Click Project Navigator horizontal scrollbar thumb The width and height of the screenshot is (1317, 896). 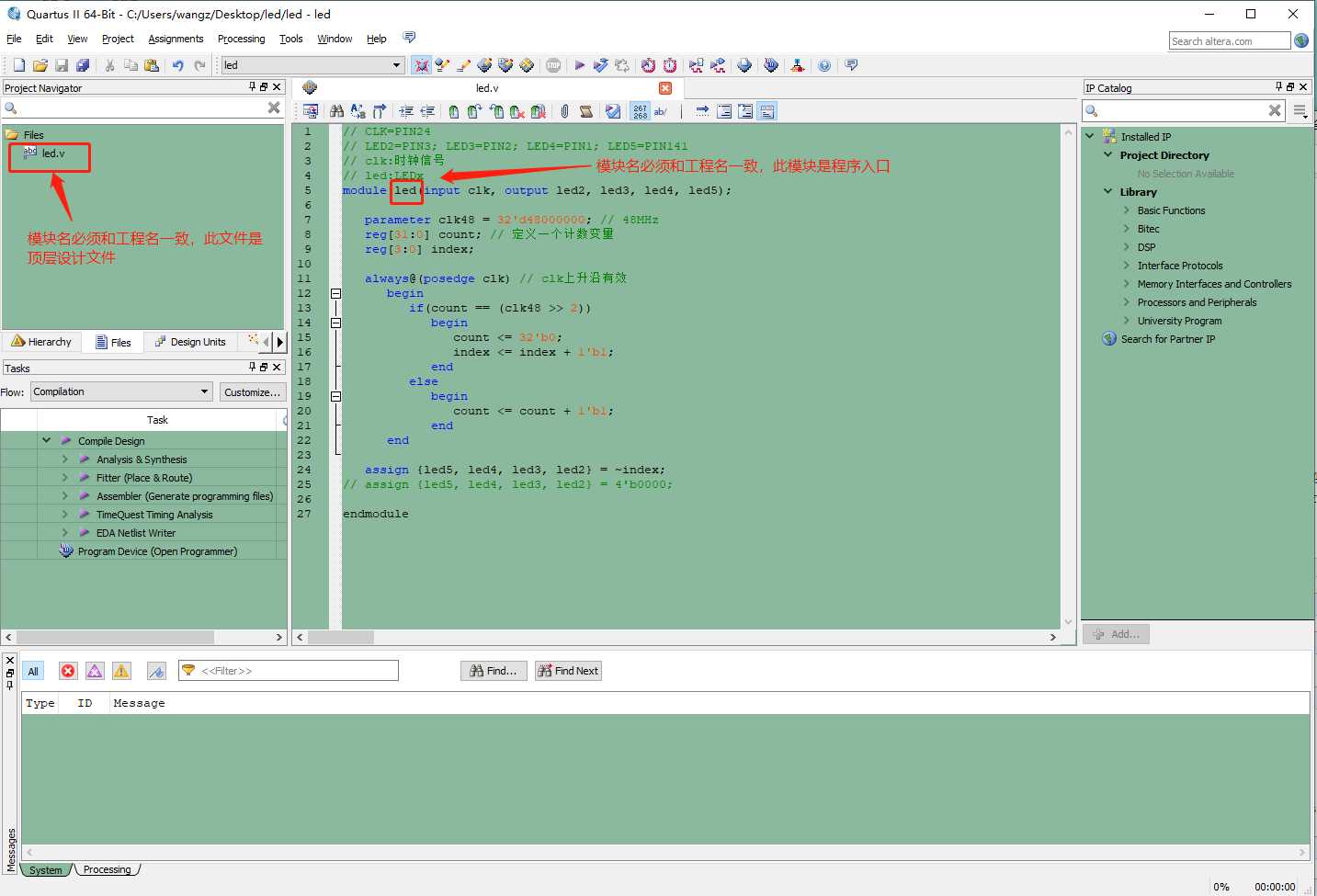(116, 637)
